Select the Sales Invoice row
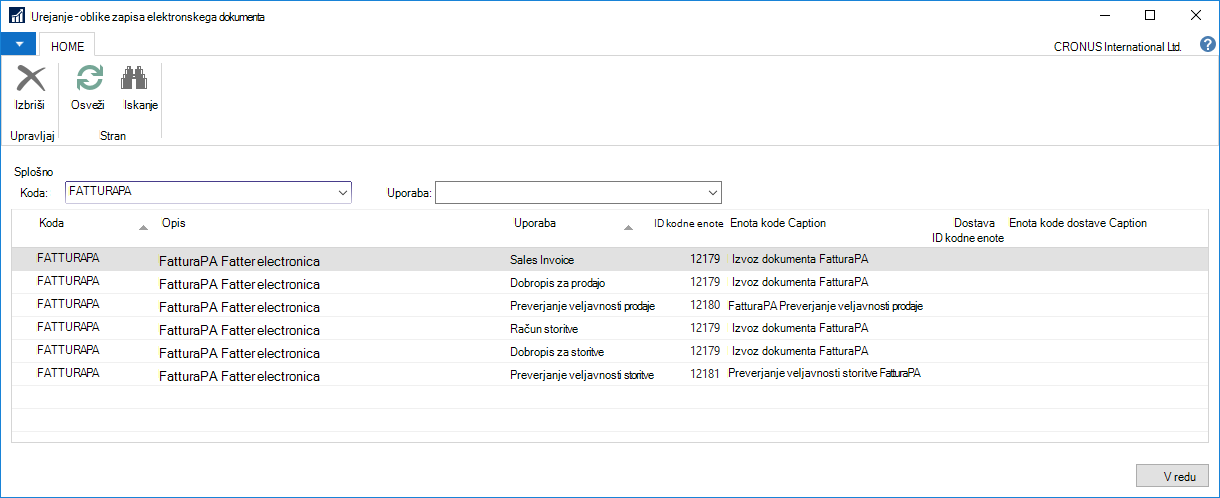Image resolution: width=1220 pixels, height=498 pixels. tap(616, 260)
